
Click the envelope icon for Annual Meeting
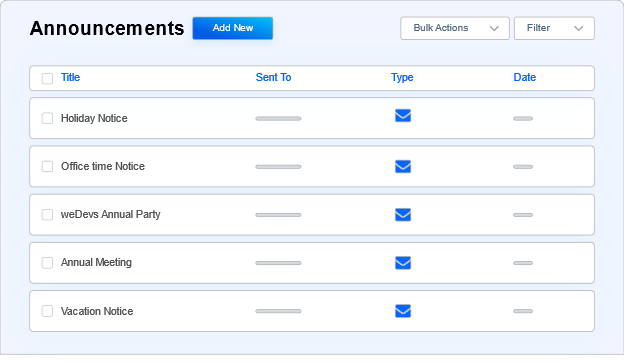(x=403, y=263)
